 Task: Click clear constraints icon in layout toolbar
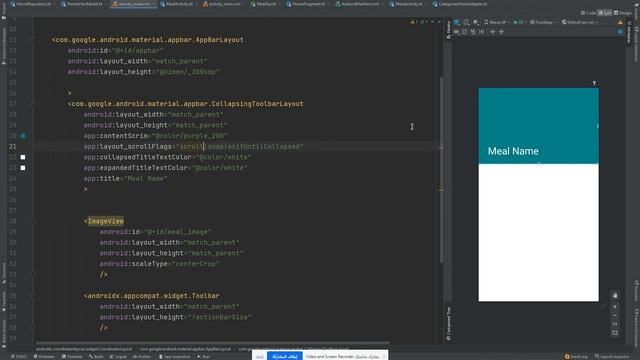coord(473,32)
